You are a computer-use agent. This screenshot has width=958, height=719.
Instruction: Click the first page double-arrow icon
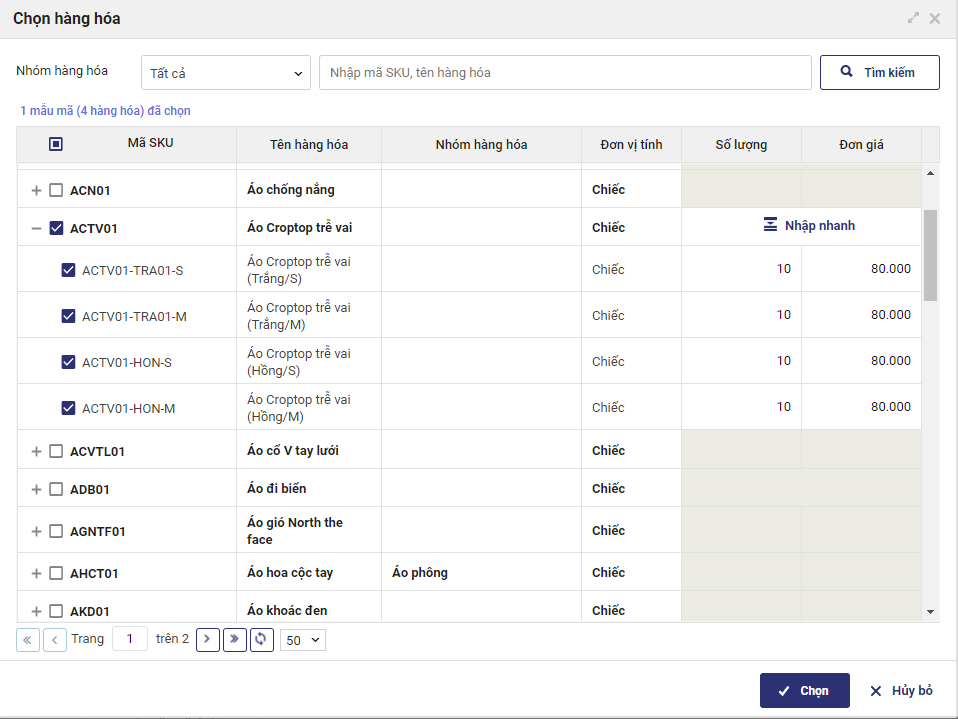[28, 639]
